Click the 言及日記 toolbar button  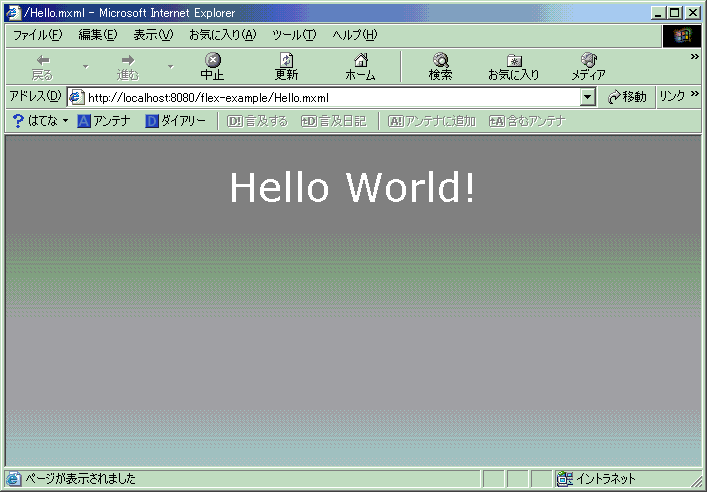click(x=334, y=121)
